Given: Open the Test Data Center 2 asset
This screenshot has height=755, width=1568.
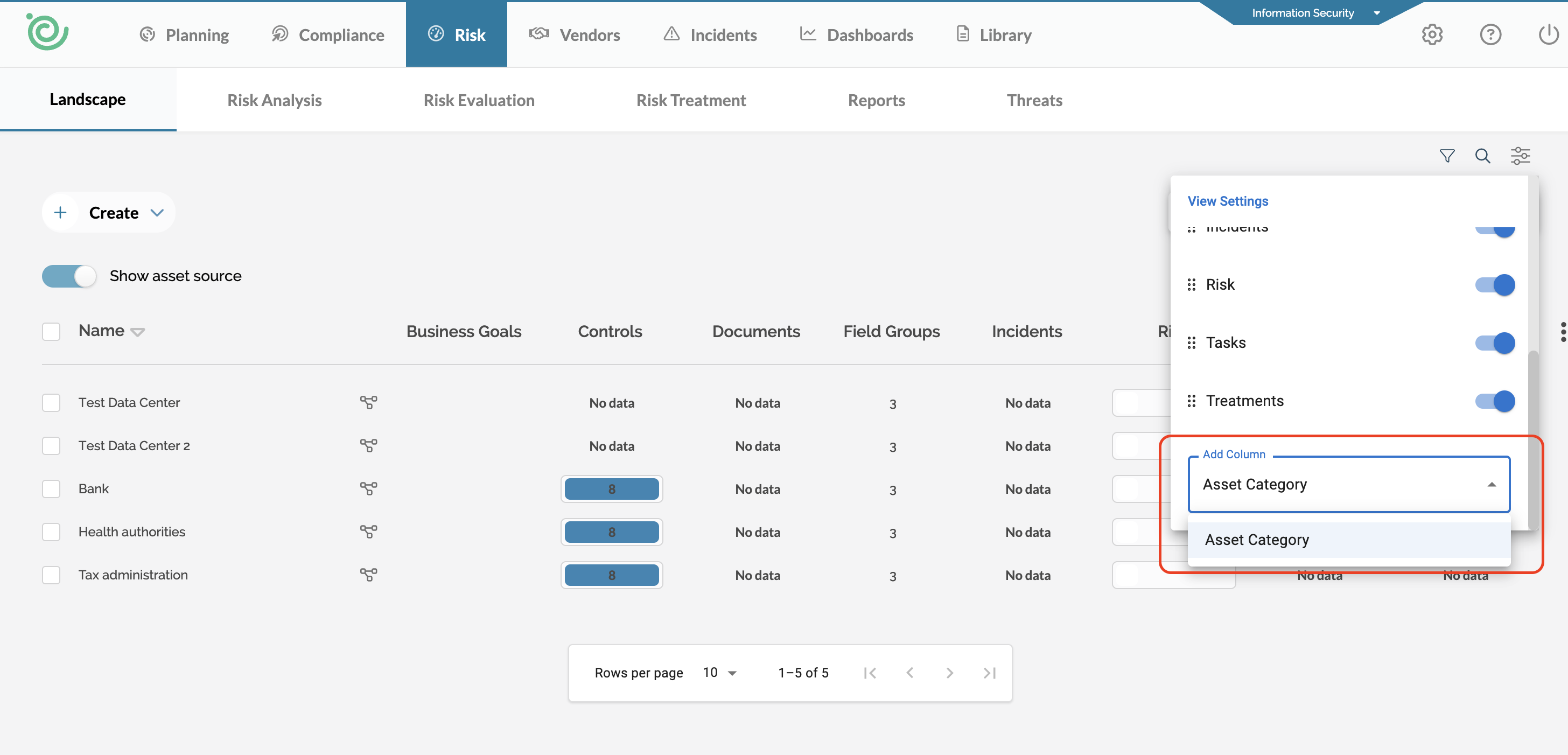Looking at the screenshot, I should point(134,446).
